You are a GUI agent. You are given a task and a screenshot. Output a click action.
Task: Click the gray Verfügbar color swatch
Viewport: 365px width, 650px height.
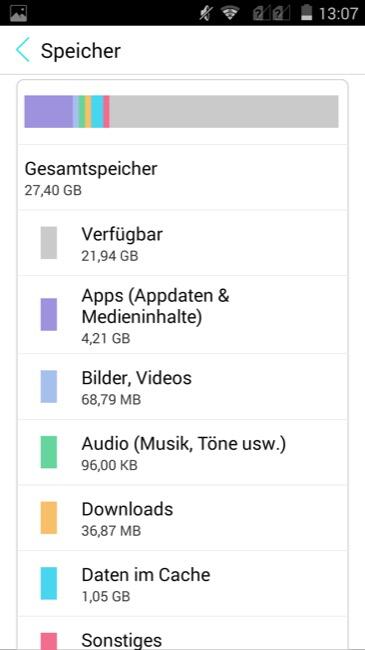click(x=49, y=243)
